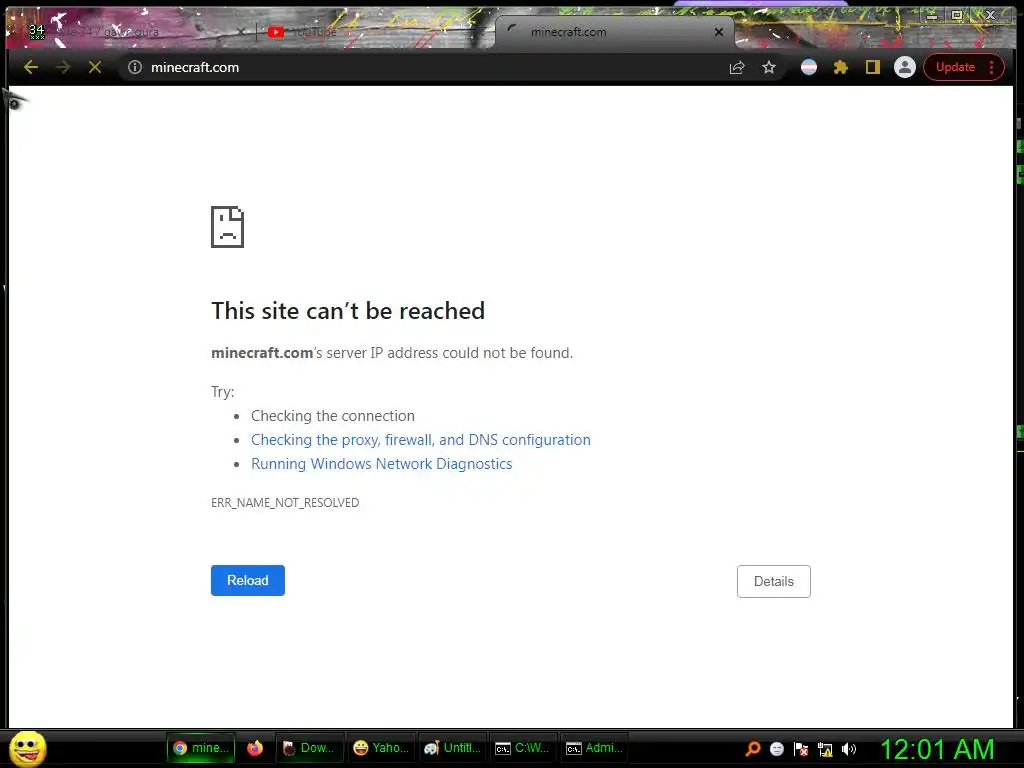Open Chrome three-dot menu
The width and height of the screenshot is (1024, 768).
click(x=991, y=67)
